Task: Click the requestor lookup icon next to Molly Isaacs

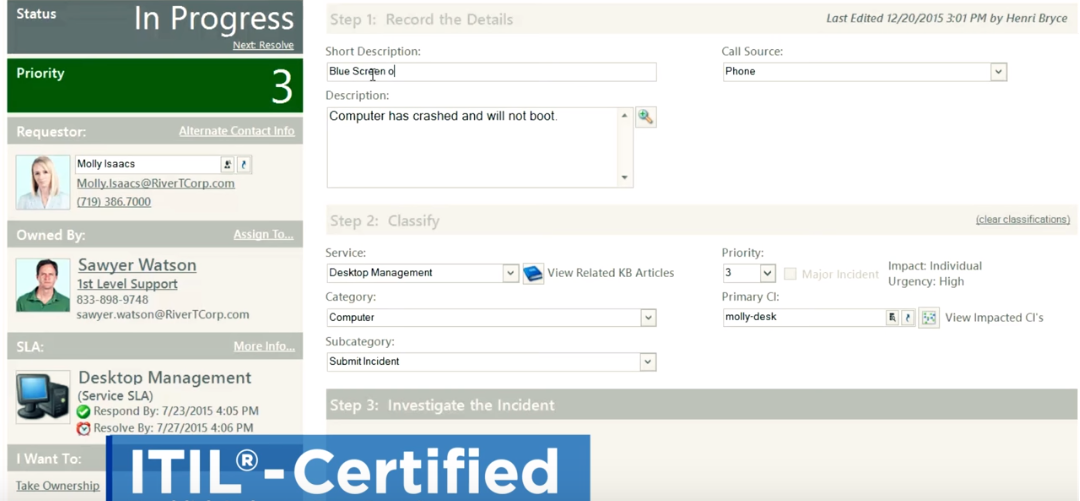Action: point(228,165)
